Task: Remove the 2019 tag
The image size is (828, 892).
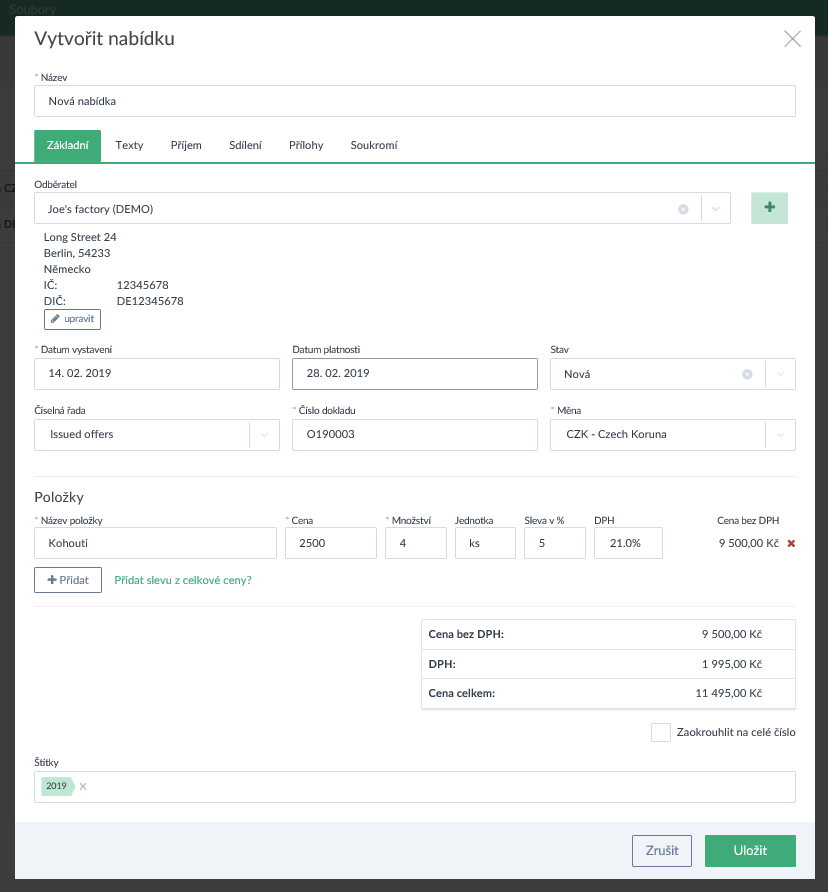Action: pos(83,787)
